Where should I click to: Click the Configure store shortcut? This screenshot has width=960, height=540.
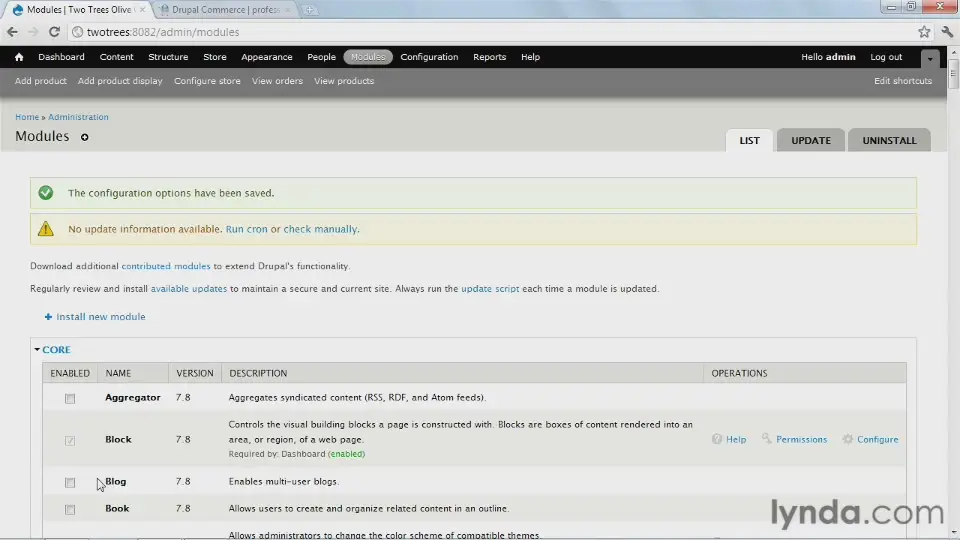click(207, 81)
